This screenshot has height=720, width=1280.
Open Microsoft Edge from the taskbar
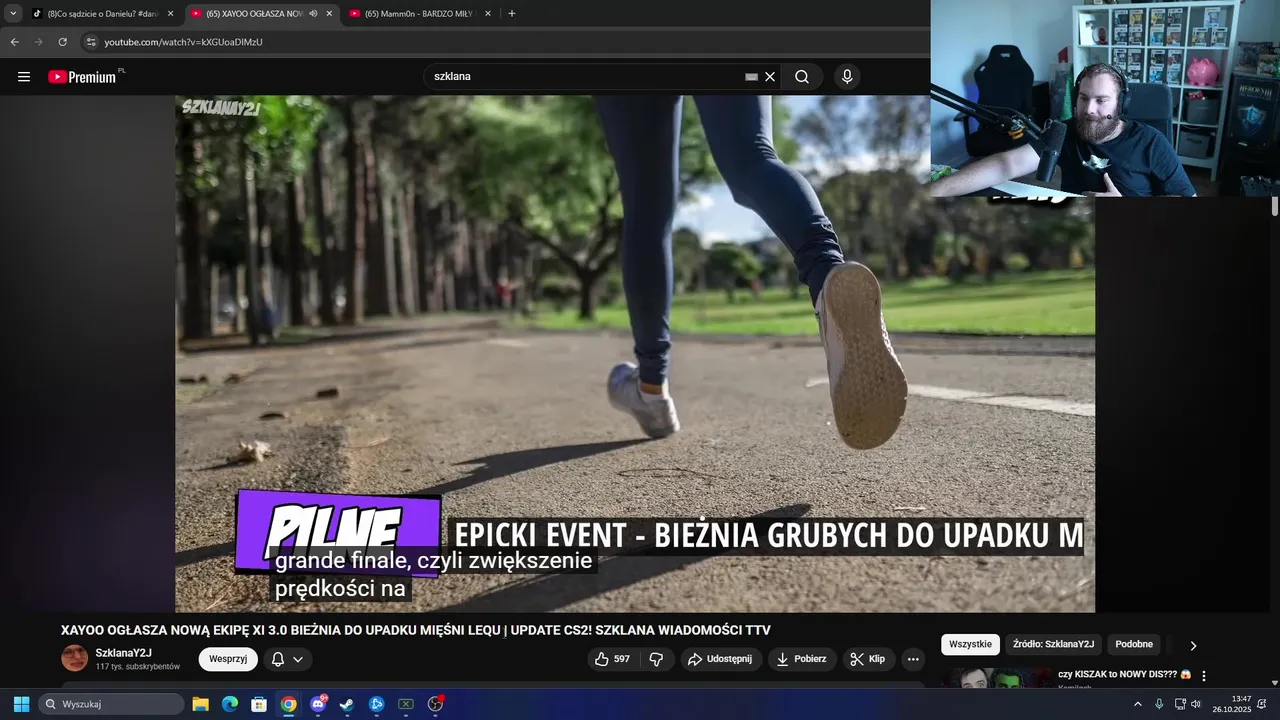[x=230, y=704]
